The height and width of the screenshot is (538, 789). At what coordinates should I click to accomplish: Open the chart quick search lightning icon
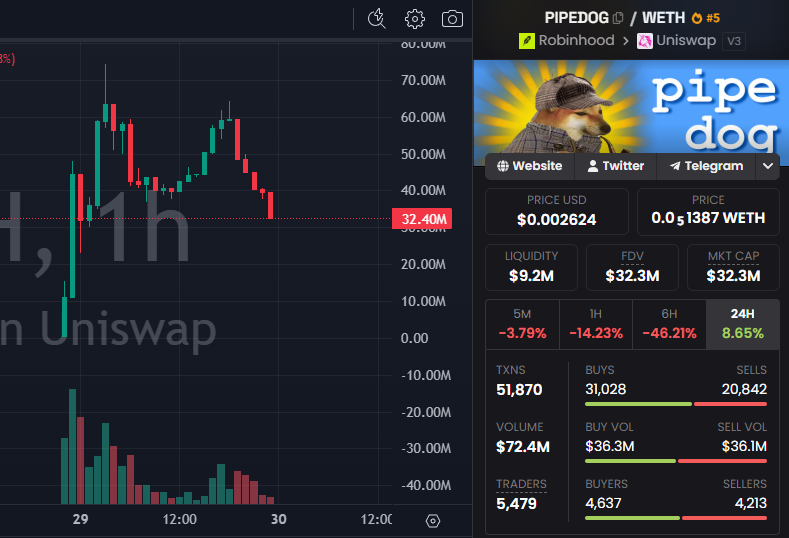point(376,19)
